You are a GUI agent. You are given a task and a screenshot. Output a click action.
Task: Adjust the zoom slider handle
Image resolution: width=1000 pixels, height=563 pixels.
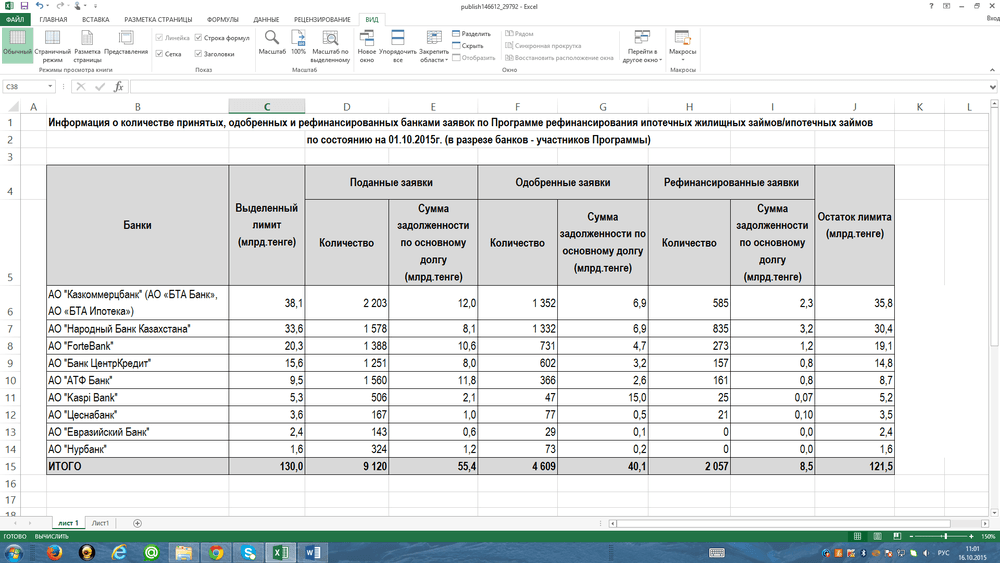pyautogui.click(x=945, y=536)
